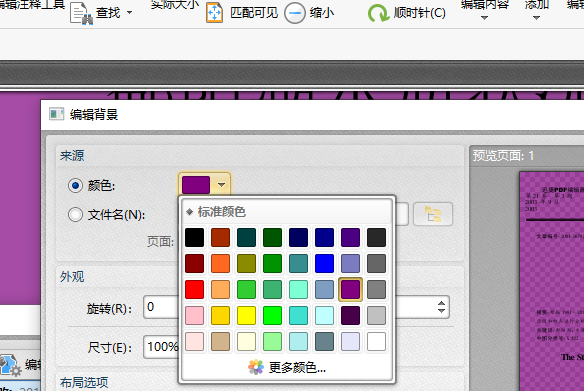The height and width of the screenshot is (391, 584).
Task: Click the browse file folder icon
Action: pos(433,214)
